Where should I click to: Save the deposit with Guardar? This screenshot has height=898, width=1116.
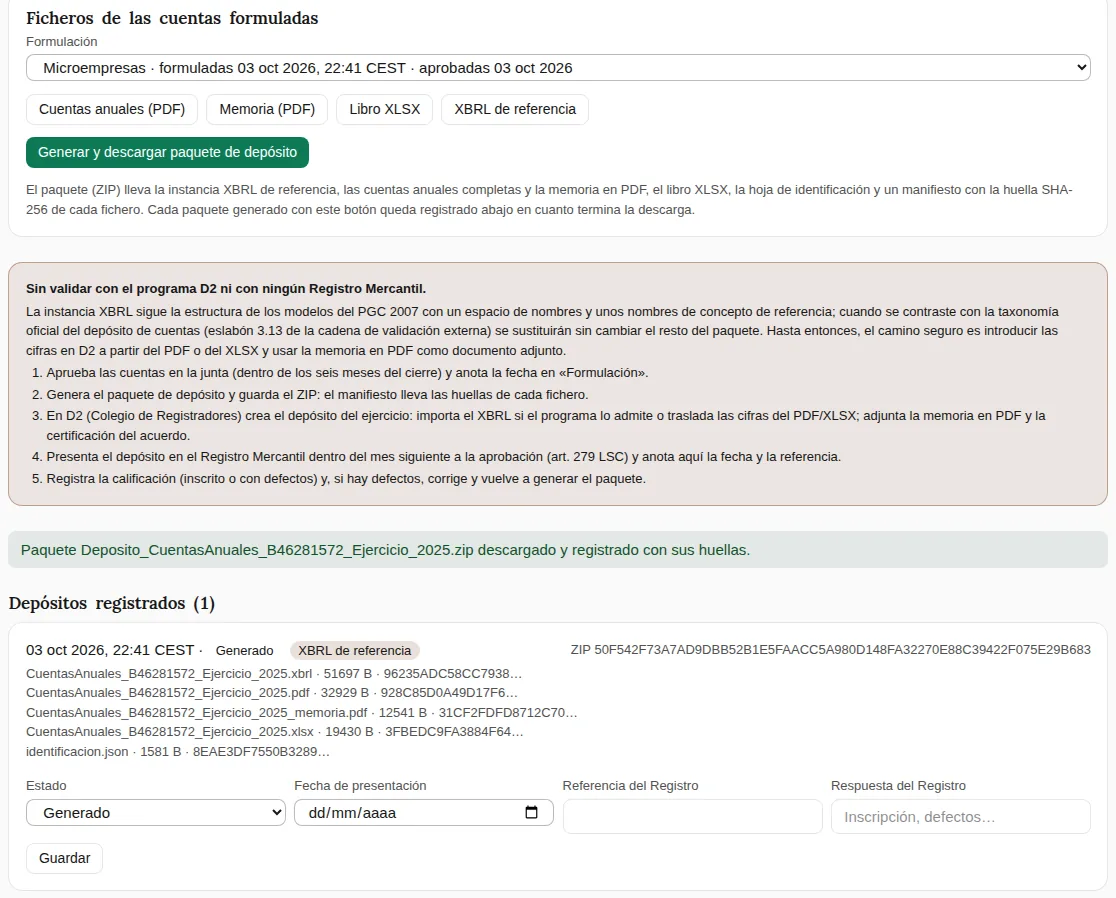(64, 858)
